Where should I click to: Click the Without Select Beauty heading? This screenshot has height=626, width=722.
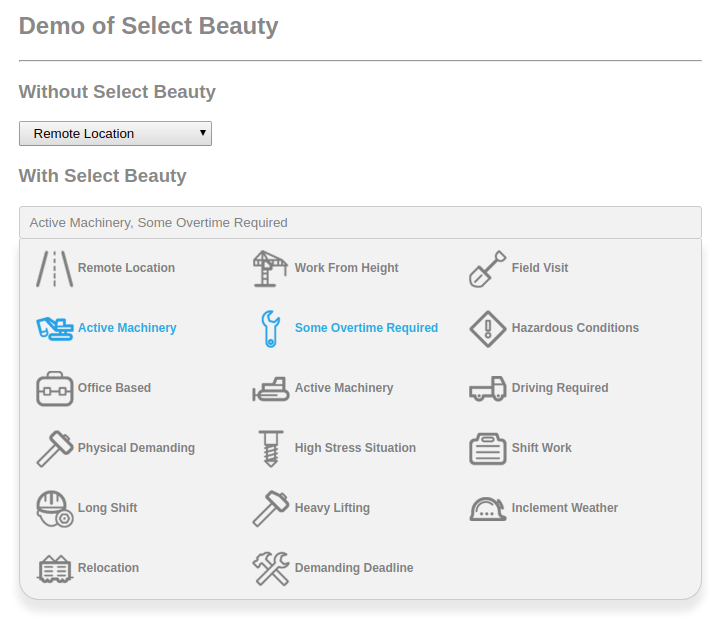click(x=117, y=92)
